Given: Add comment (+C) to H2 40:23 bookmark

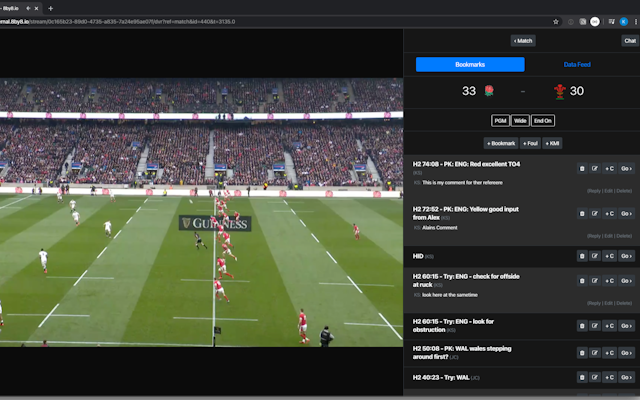Looking at the screenshot, I should [x=609, y=378].
